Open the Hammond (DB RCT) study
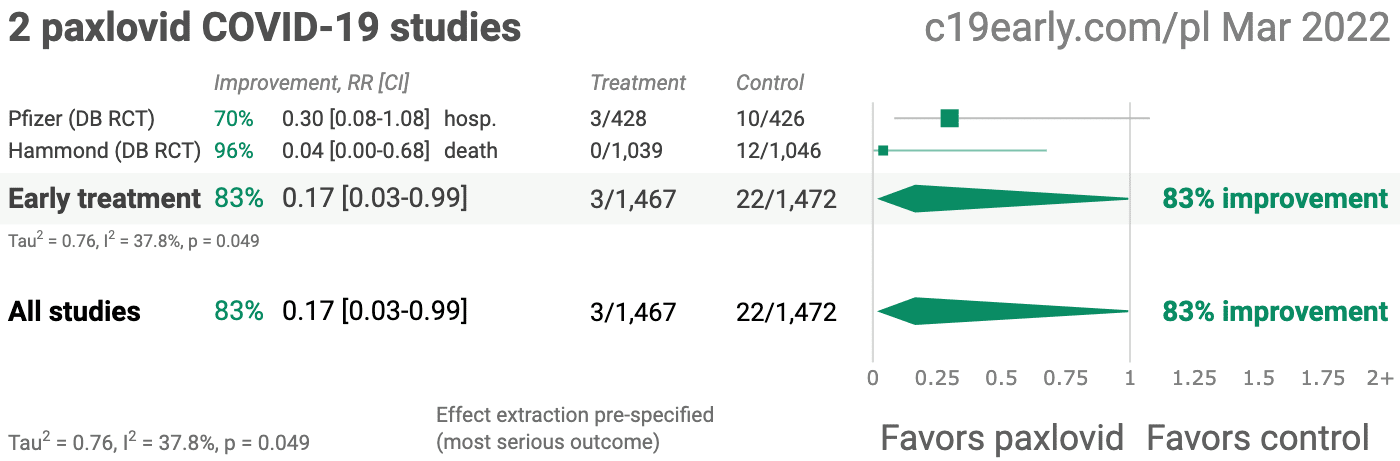Image resolution: width=1400 pixels, height=461 pixels. [x=104, y=151]
